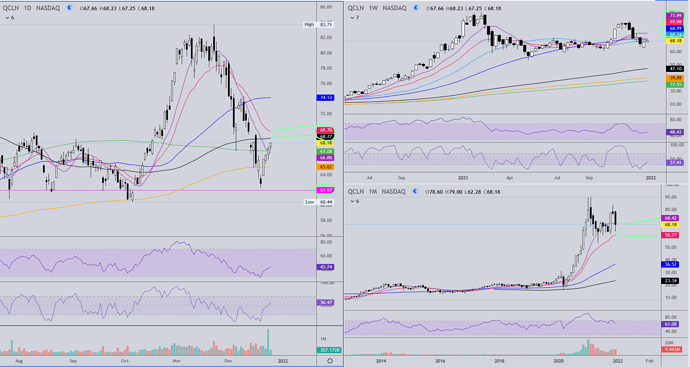Click the black 68.77 price label on daily scale
This screenshot has height=367, width=690.
pyautogui.click(x=326, y=137)
